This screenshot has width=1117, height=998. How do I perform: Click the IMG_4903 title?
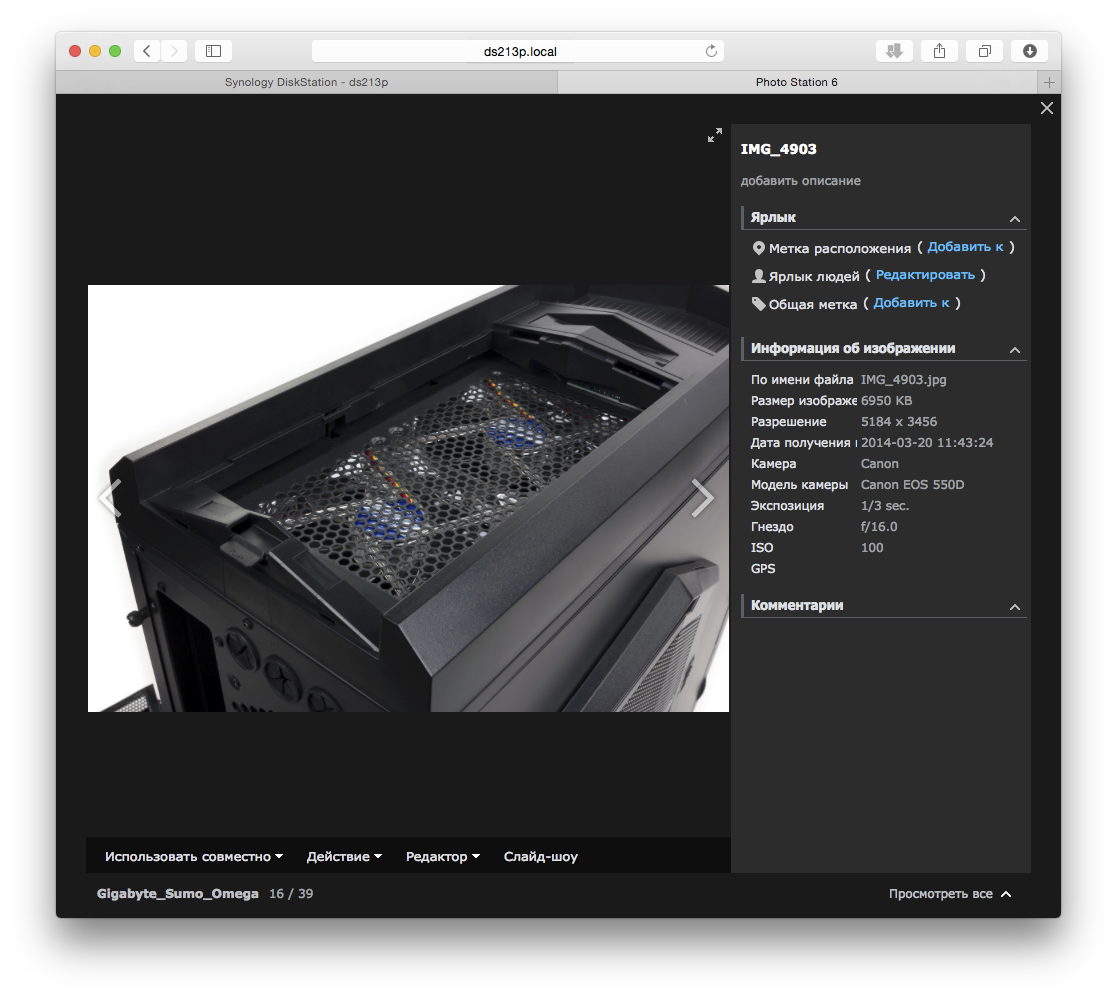[778, 149]
